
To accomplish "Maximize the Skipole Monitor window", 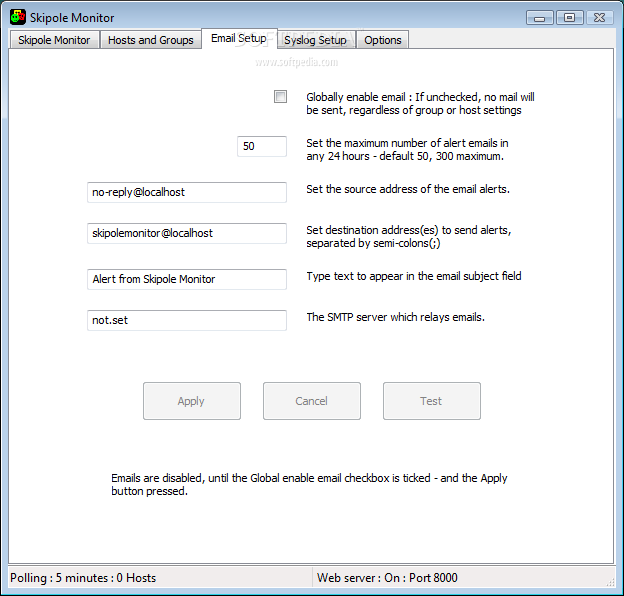I will [x=570, y=18].
